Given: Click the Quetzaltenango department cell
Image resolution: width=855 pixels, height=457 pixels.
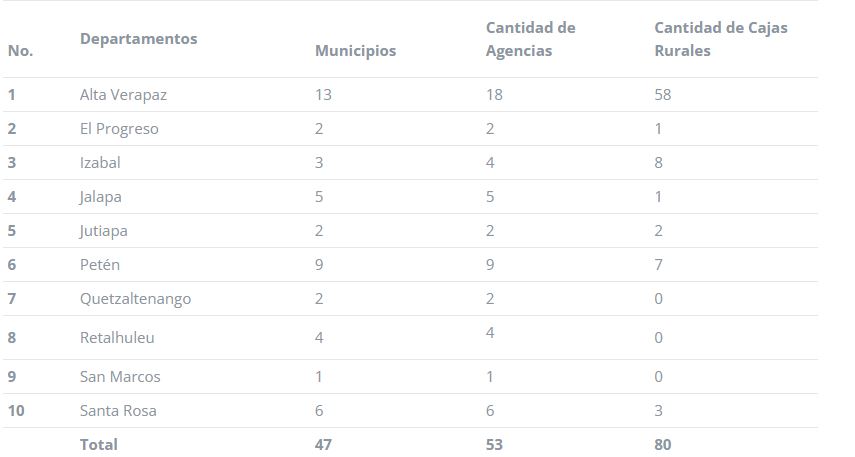Looking at the screenshot, I should click(x=135, y=299).
